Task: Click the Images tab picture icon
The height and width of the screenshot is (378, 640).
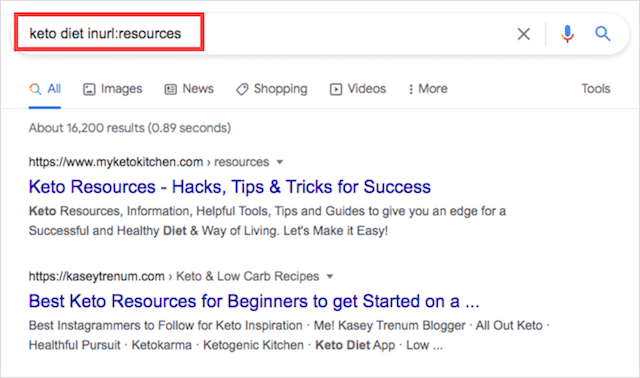Action: point(89,89)
